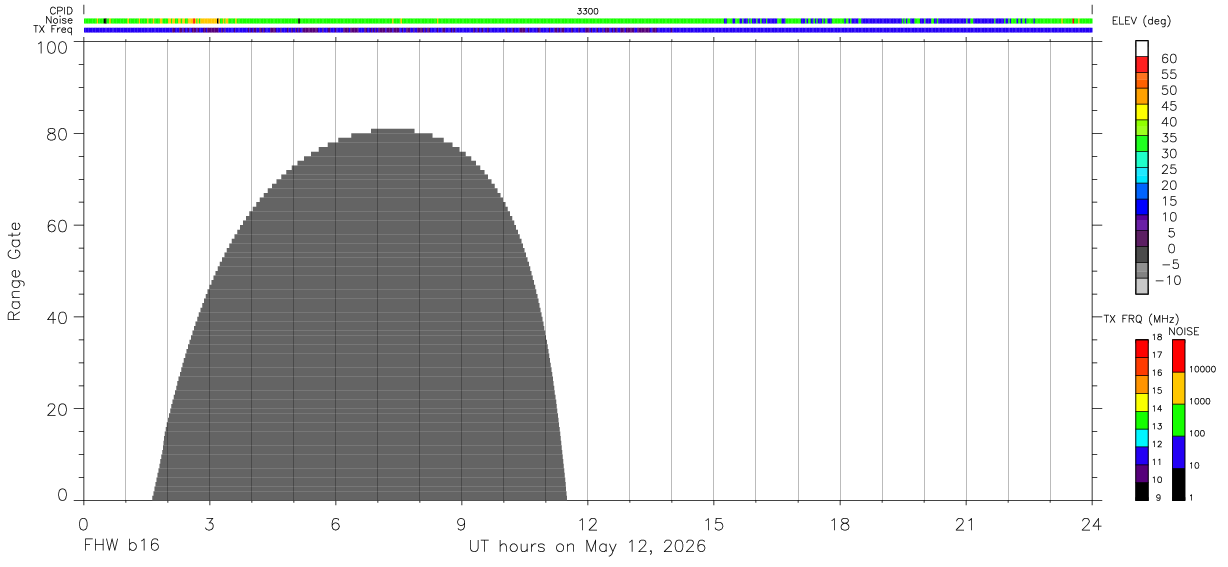1228x567 pixels.
Task: Select the black 9 MHz TX FRQ swatch
Action: 1142,491
